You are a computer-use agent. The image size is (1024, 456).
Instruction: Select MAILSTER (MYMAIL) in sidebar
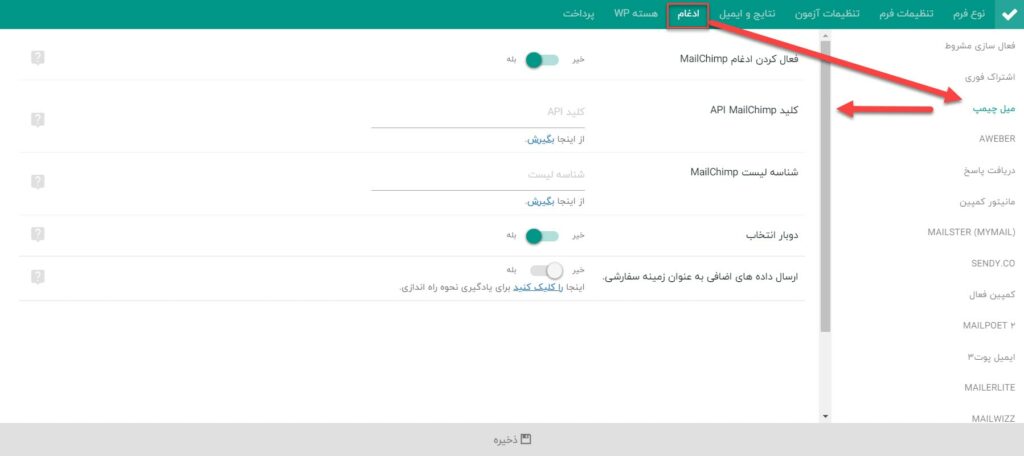[971, 233]
